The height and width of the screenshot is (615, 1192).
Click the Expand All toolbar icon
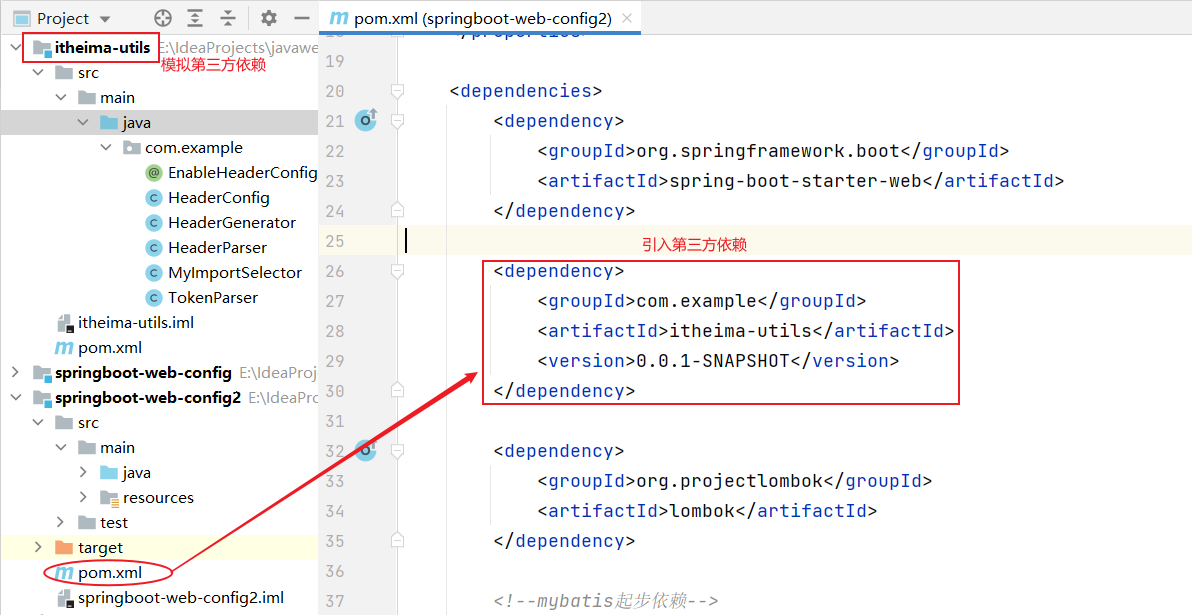coord(195,18)
